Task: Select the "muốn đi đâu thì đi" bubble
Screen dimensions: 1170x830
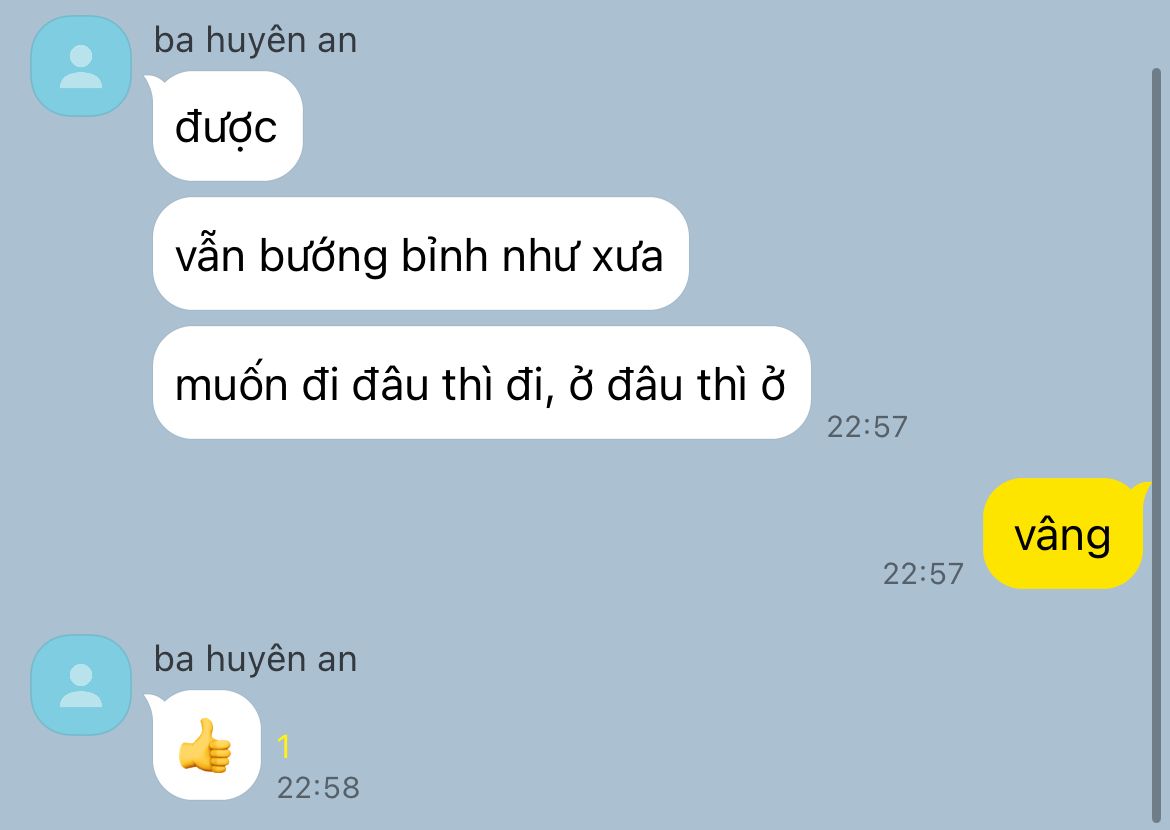Action: pos(481,383)
